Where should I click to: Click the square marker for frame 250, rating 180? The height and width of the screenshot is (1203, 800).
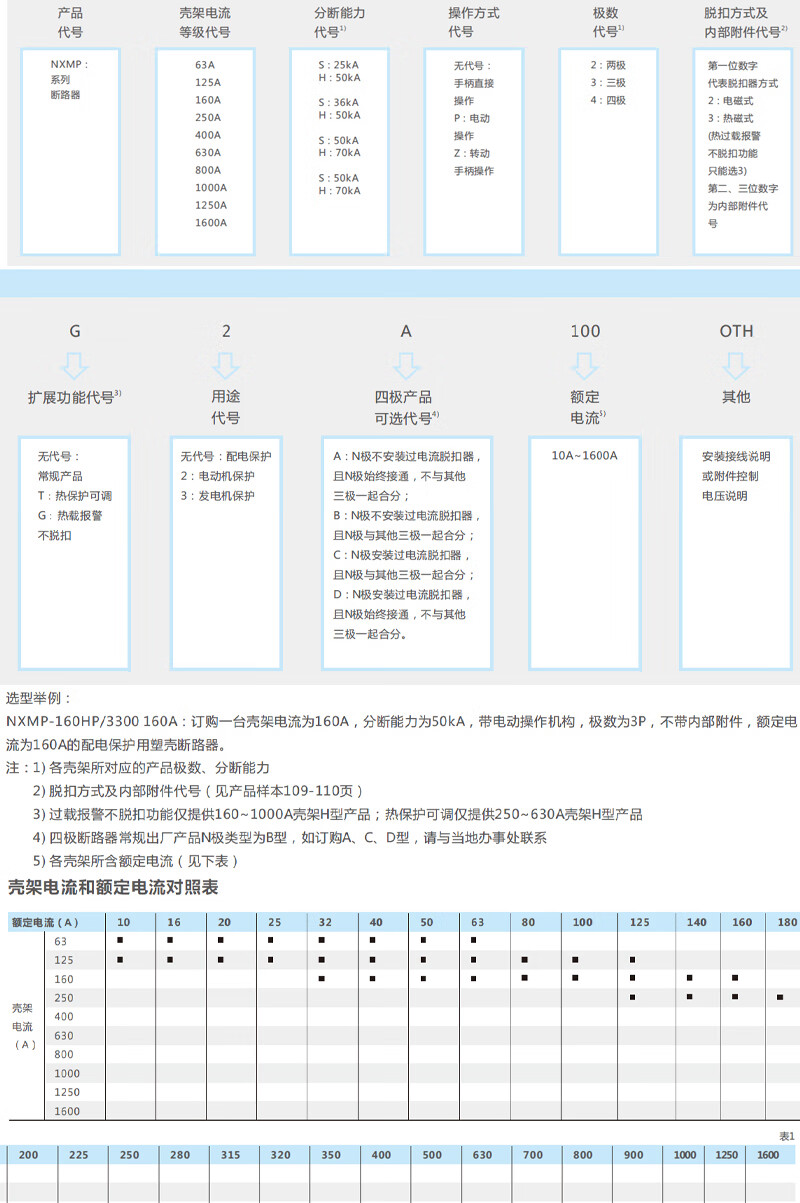pyautogui.click(x=780, y=997)
